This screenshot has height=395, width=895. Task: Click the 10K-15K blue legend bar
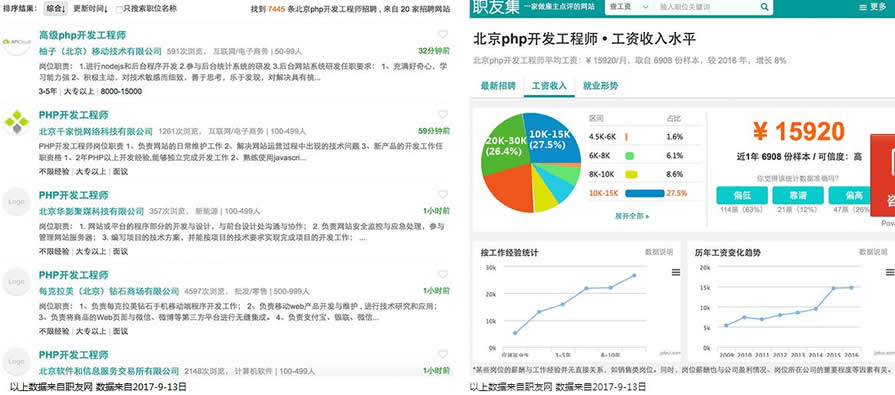[x=645, y=193]
